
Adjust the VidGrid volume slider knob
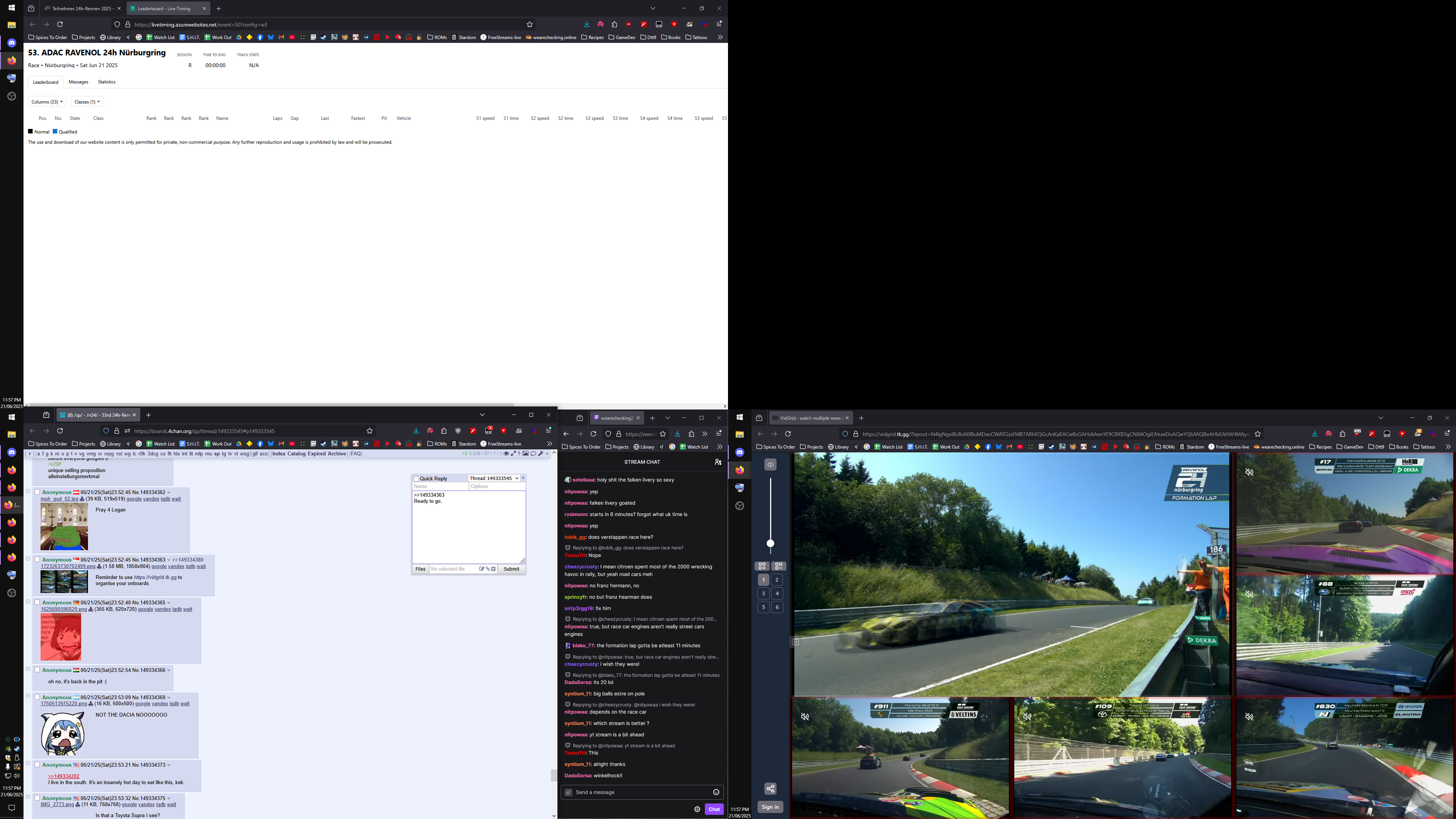(770, 543)
